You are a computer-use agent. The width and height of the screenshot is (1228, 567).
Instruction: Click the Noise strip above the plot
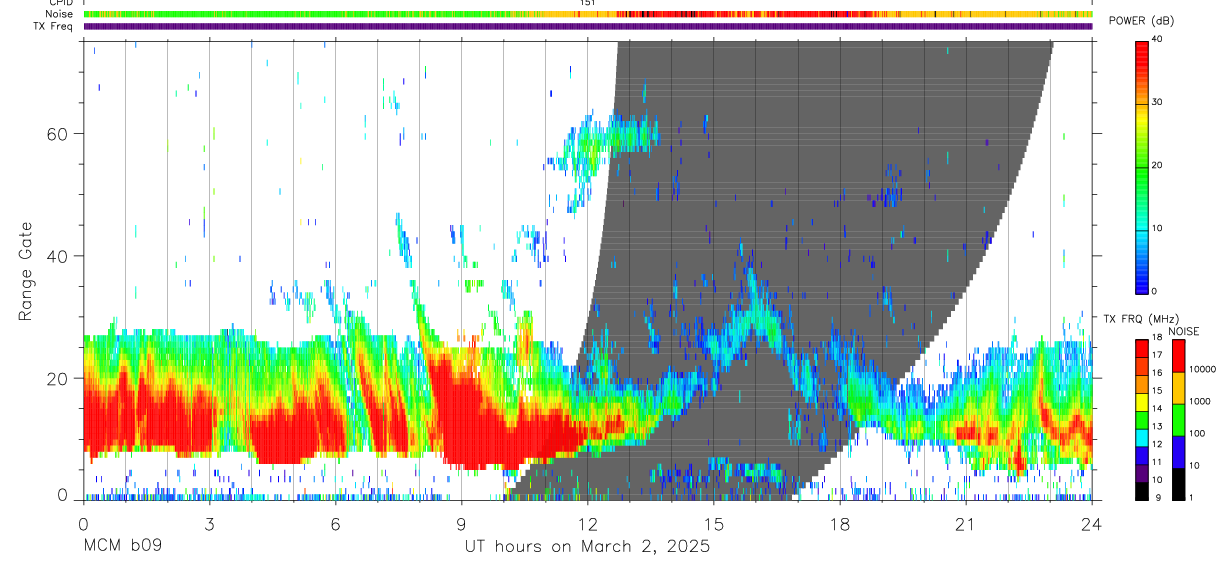(x=588, y=15)
